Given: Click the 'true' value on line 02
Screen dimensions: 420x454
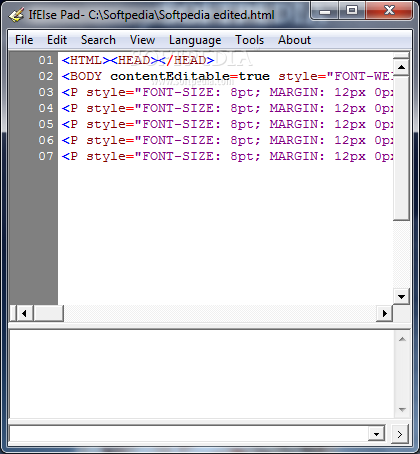Looking at the screenshot, I should [x=254, y=76].
